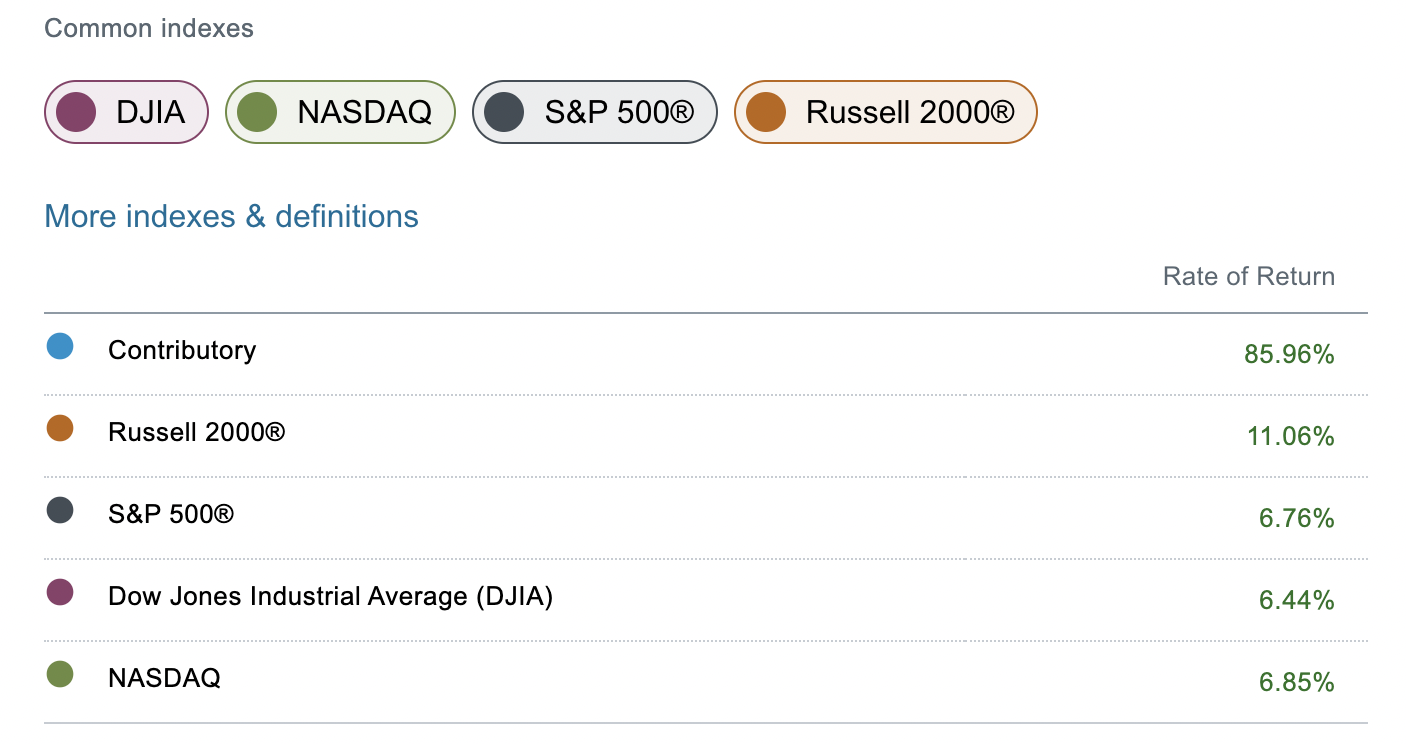Click the purple Dow Jones row legend dot
Screen dimensions: 1406x744
tap(60, 593)
